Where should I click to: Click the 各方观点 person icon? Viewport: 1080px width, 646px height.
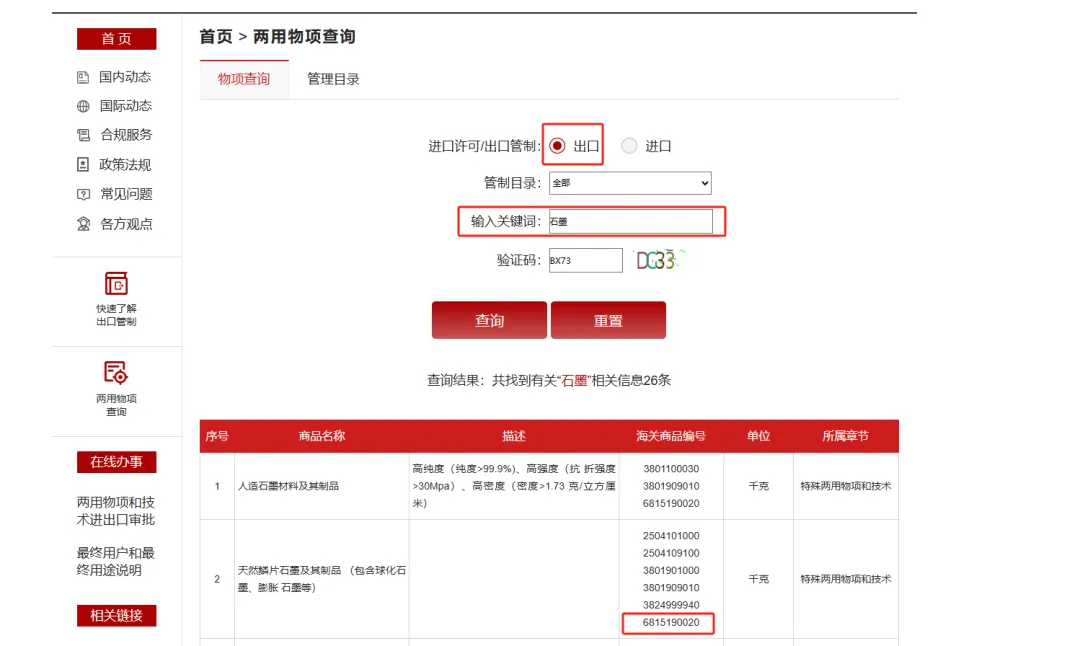point(83,224)
